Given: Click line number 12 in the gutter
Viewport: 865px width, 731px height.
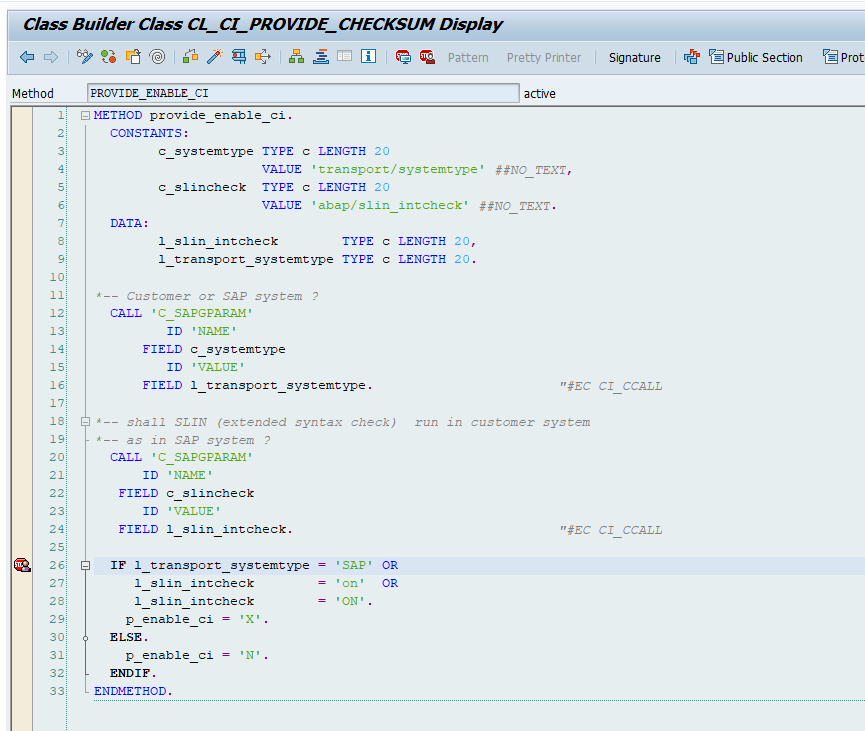Looking at the screenshot, I should click(x=56, y=313).
